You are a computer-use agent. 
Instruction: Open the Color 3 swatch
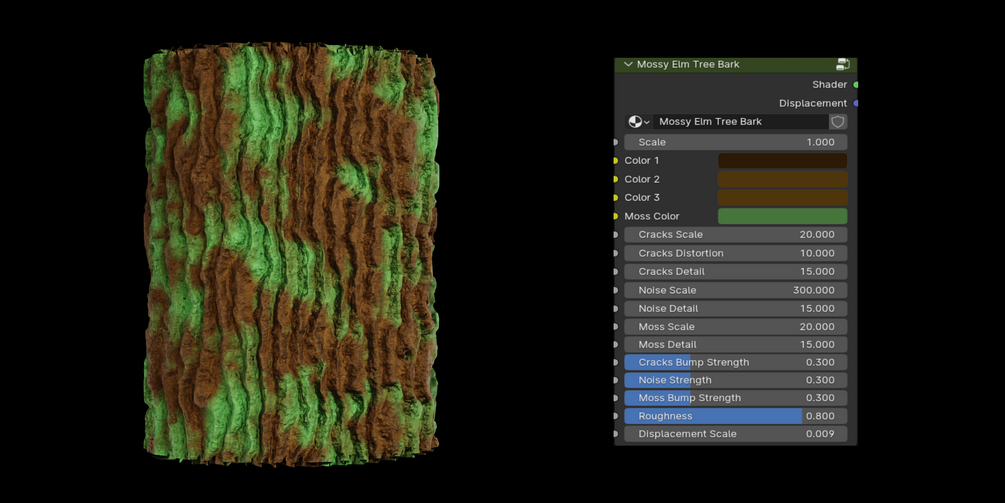click(x=782, y=197)
